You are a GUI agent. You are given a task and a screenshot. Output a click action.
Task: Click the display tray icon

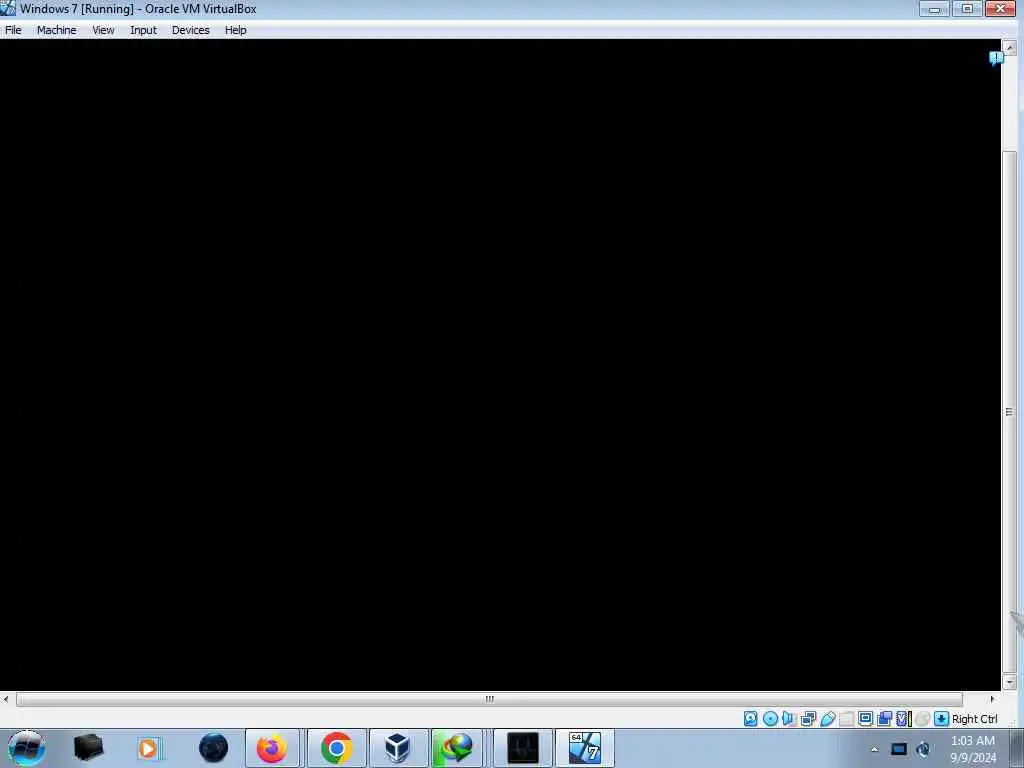(x=899, y=749)
